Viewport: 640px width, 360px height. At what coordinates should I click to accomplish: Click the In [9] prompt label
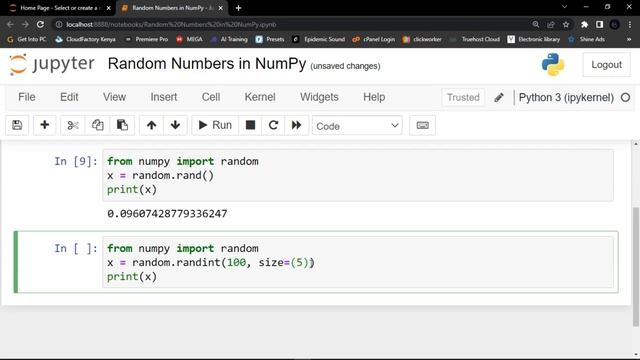coord(76,161)
